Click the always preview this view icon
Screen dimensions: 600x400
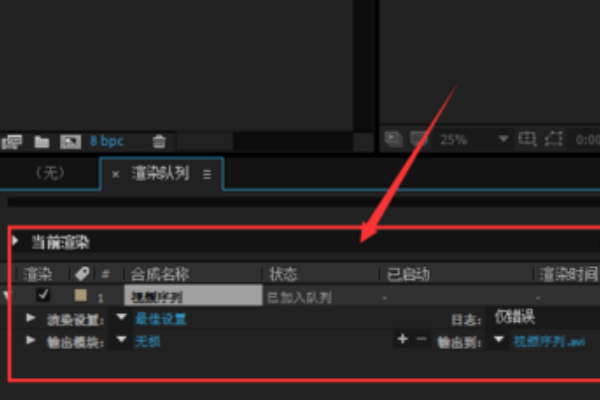point(393,139)
